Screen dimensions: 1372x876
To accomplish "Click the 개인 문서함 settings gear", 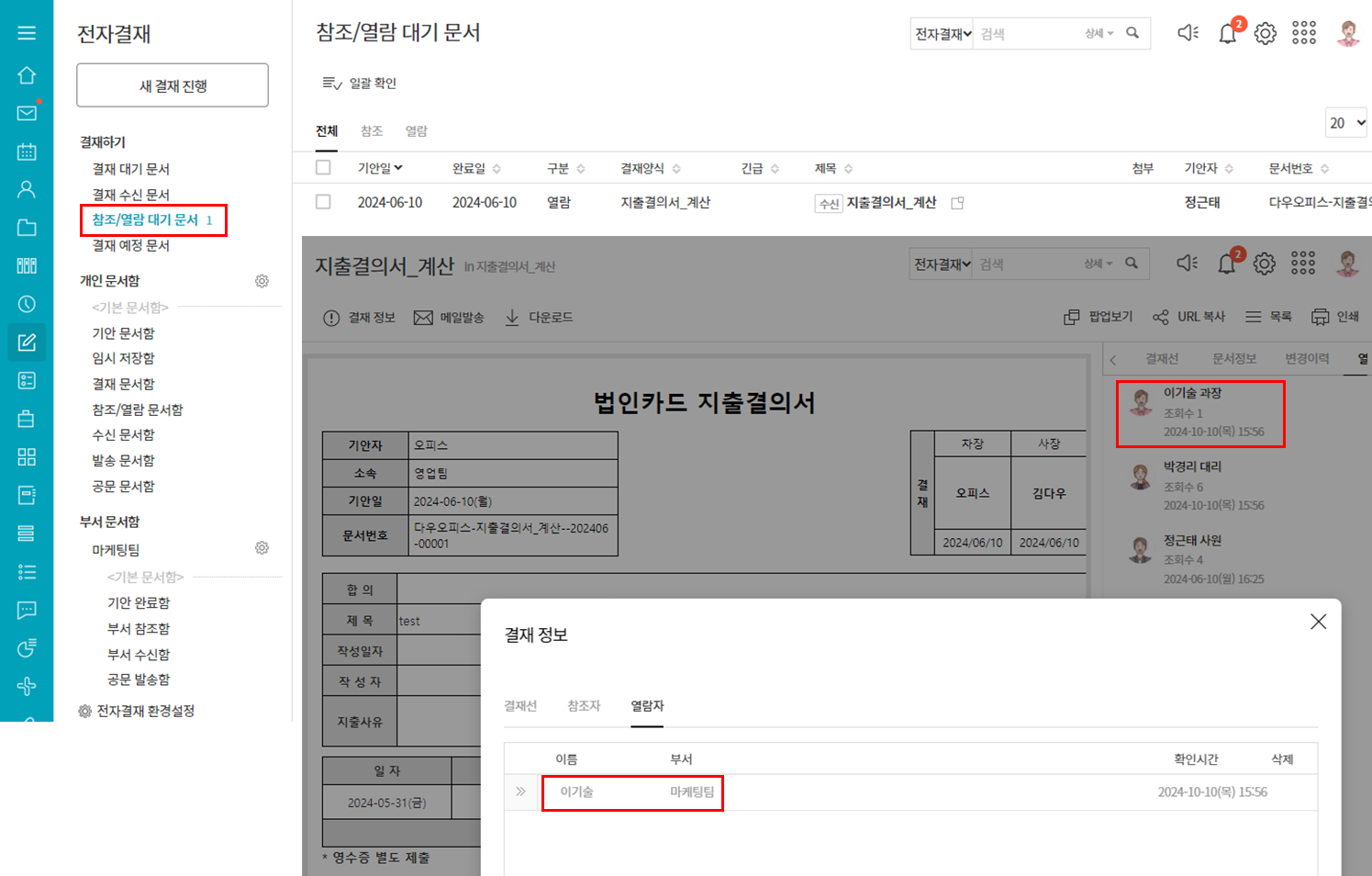I will (262, 281).
